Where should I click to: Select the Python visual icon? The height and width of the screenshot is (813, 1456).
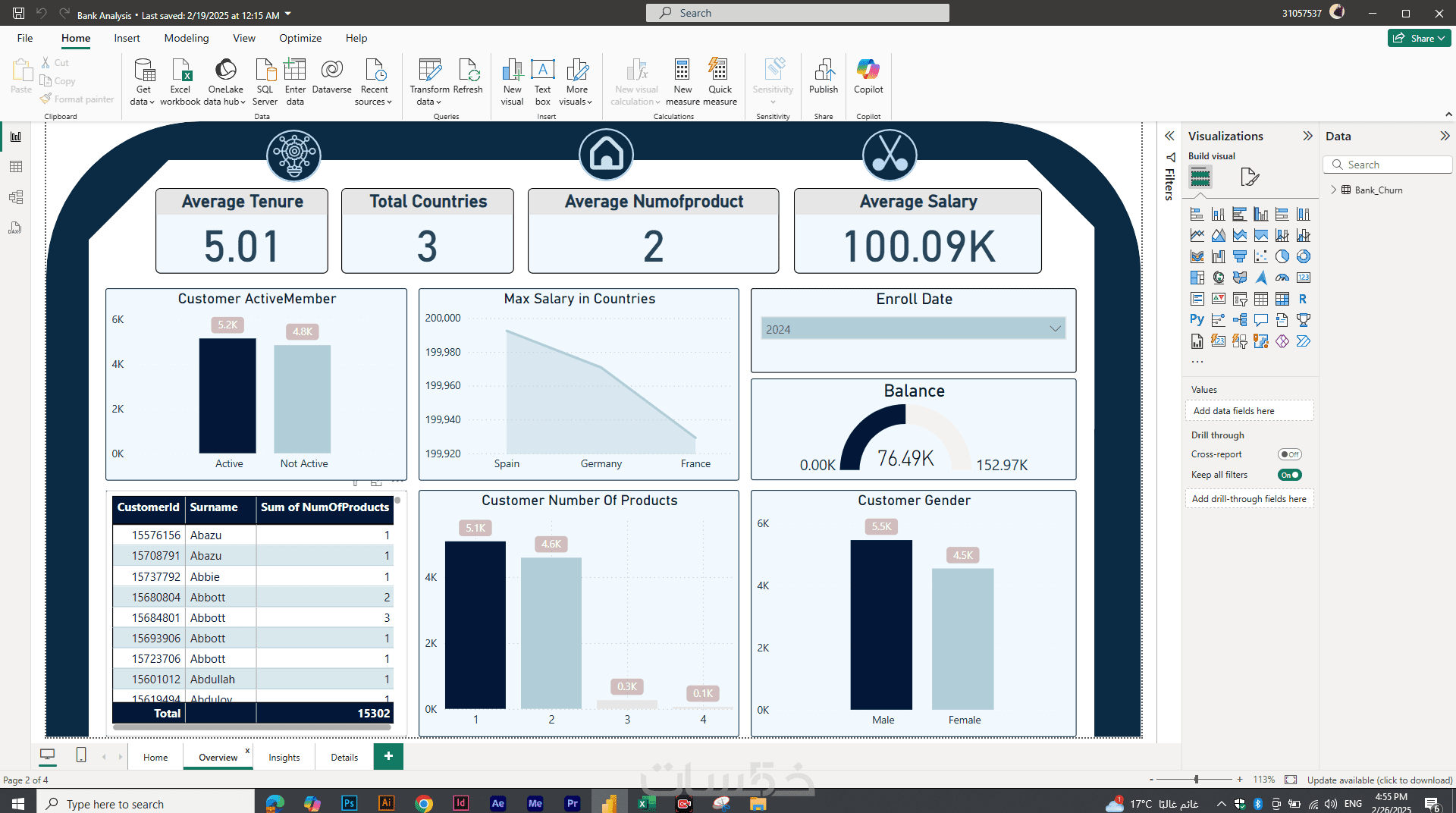(x=1197, y=320)
